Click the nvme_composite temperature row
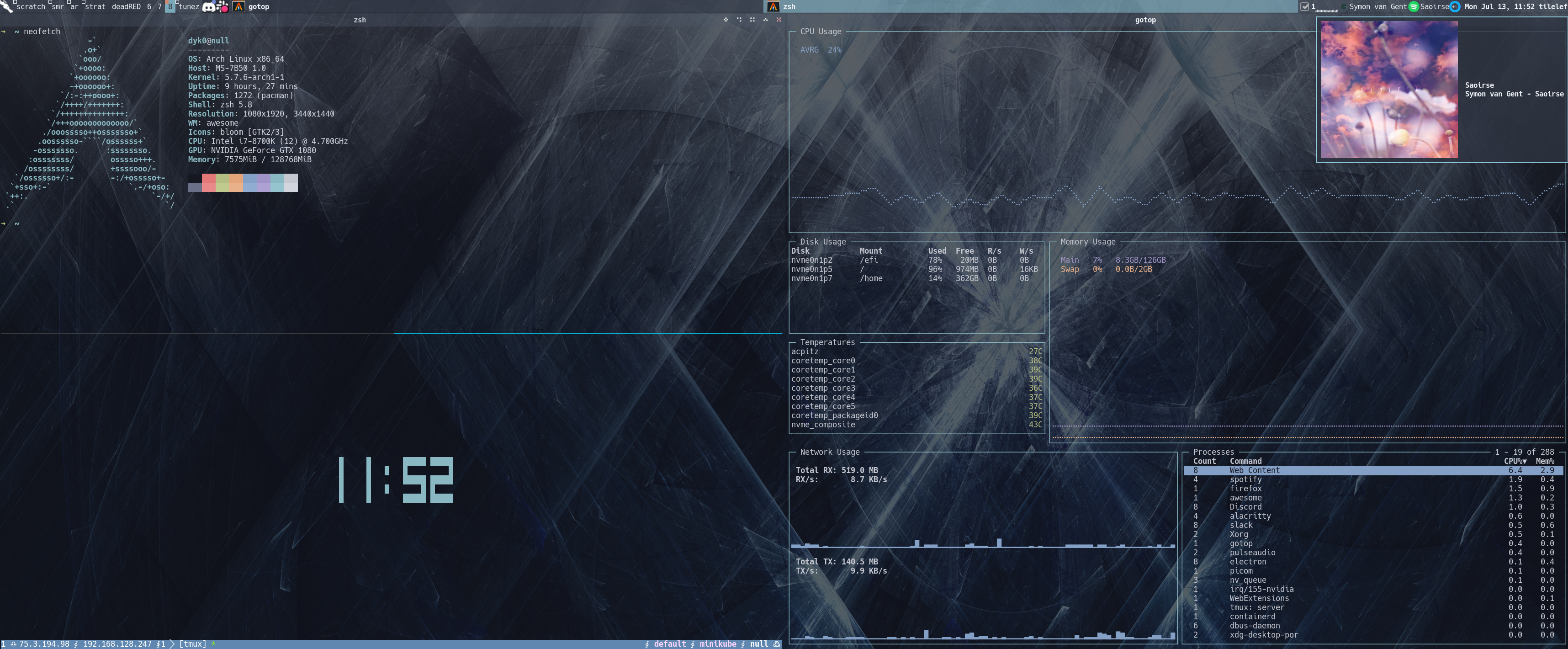The width and height of the screenshot is (1568, 649). point(916,424)
